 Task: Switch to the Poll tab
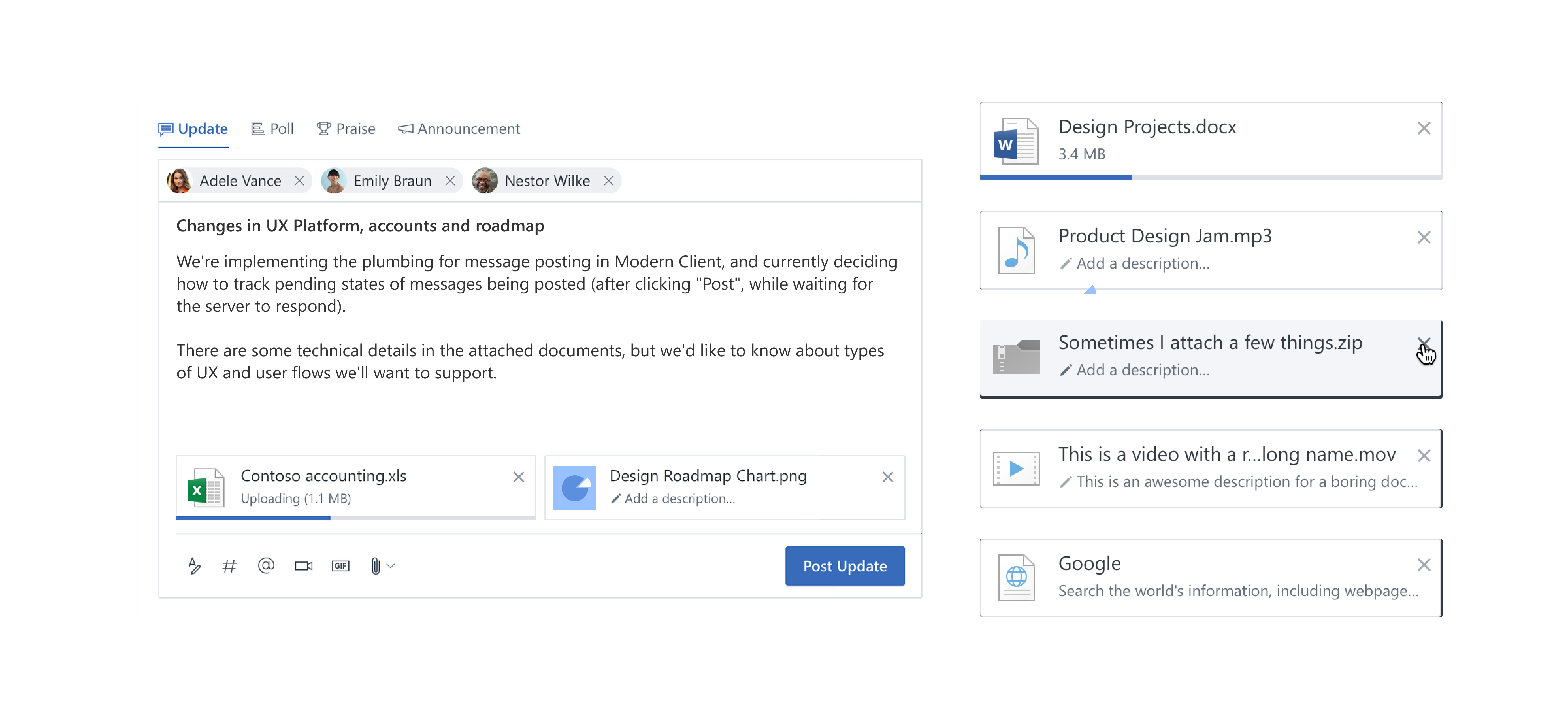[x=272, y=128]
